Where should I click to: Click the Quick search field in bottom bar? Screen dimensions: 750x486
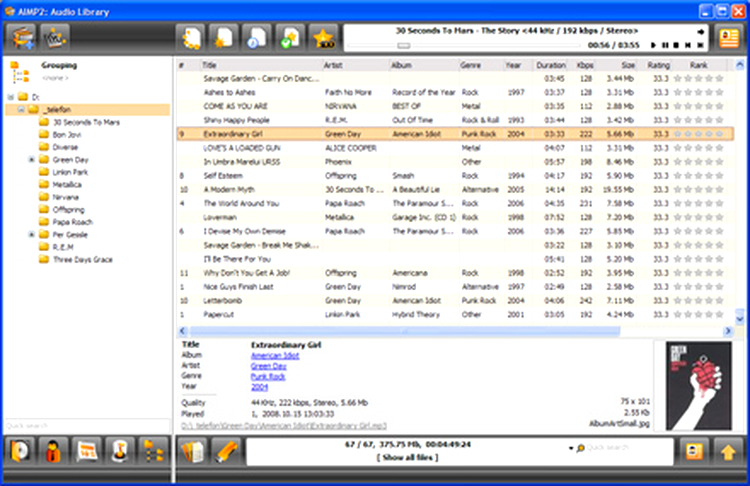point(628,448)
